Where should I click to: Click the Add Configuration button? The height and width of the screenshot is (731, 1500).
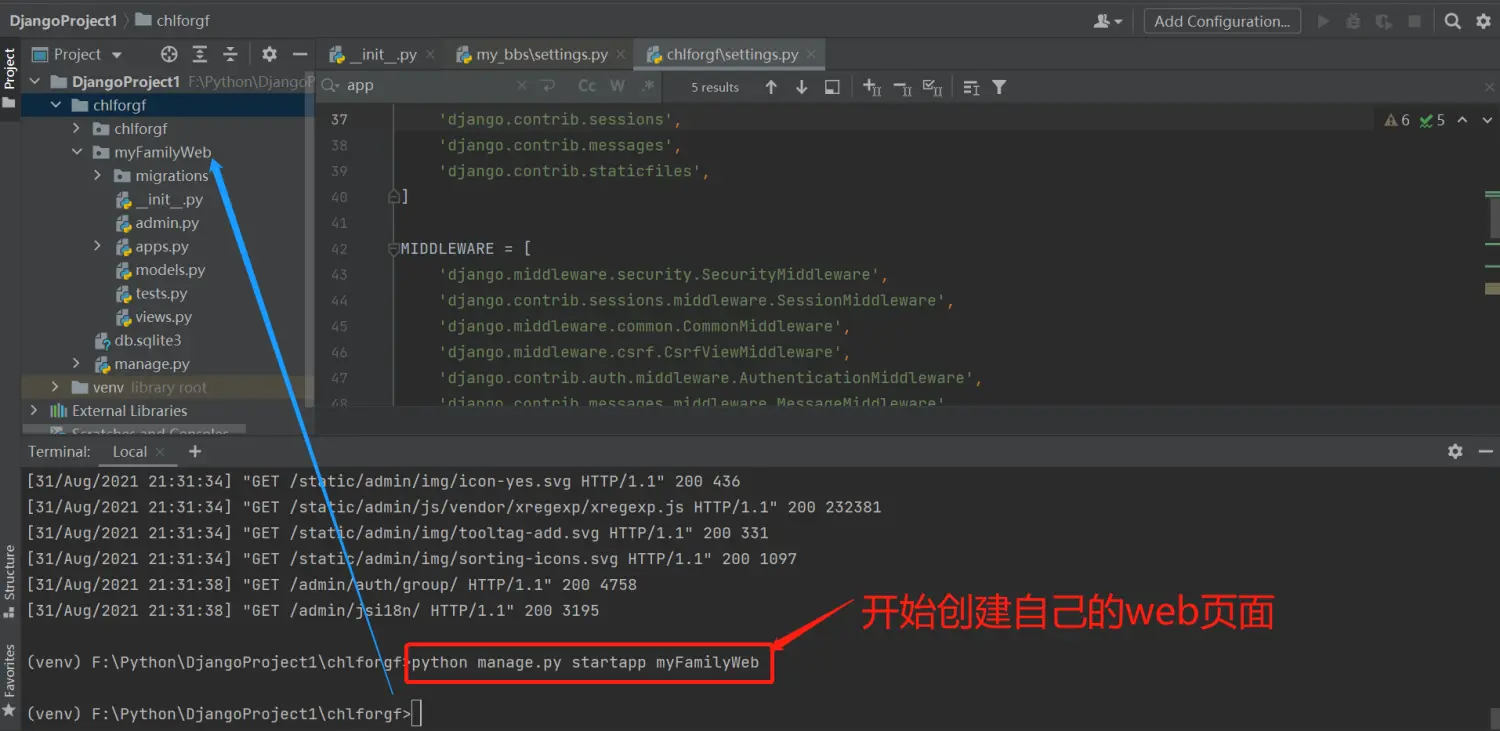[1221, 21]
